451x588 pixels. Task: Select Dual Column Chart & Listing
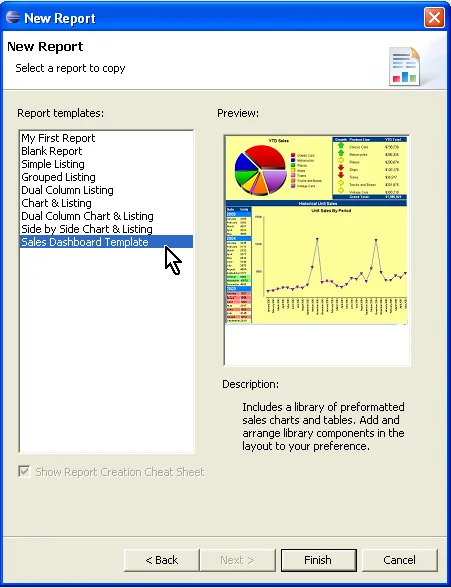(87, 216)
